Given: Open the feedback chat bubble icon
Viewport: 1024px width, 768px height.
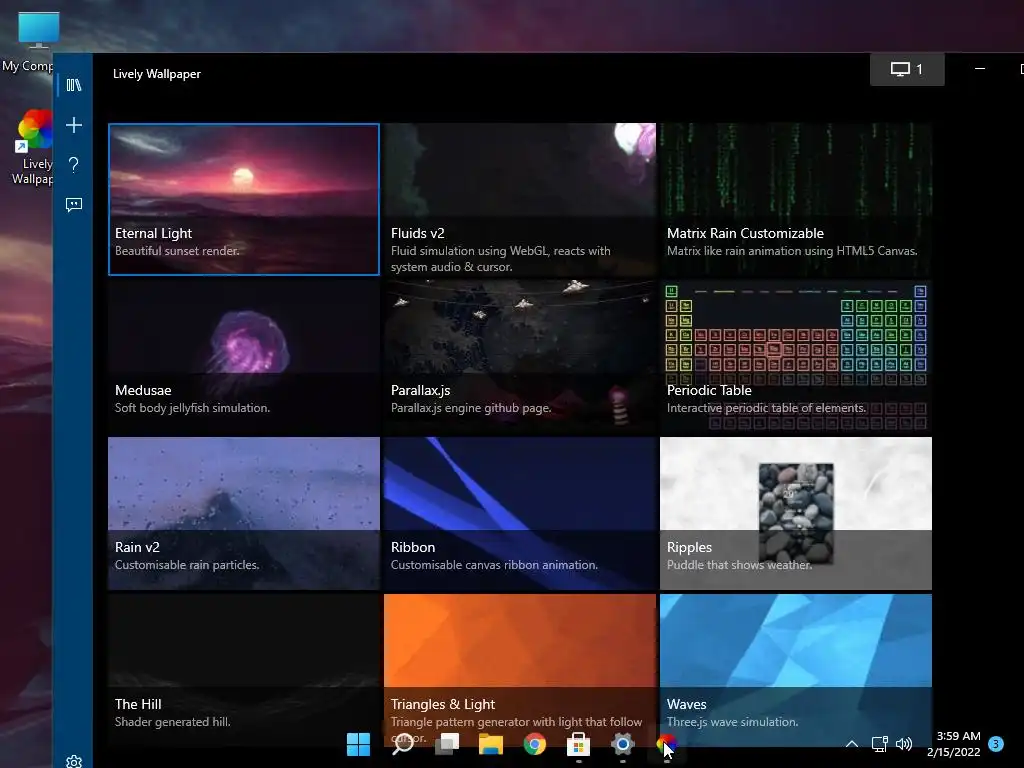Looking at the screenshot, I should [74, 205].
